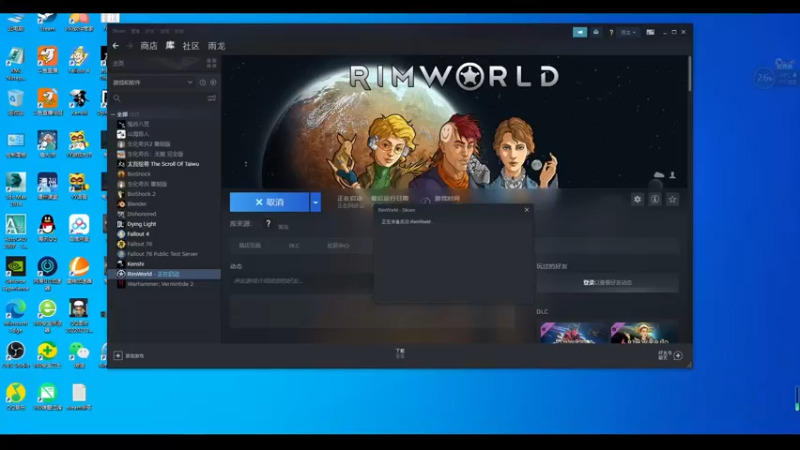
Task: Open the dropdown arrow beside 取消
Action: (315, 202)
